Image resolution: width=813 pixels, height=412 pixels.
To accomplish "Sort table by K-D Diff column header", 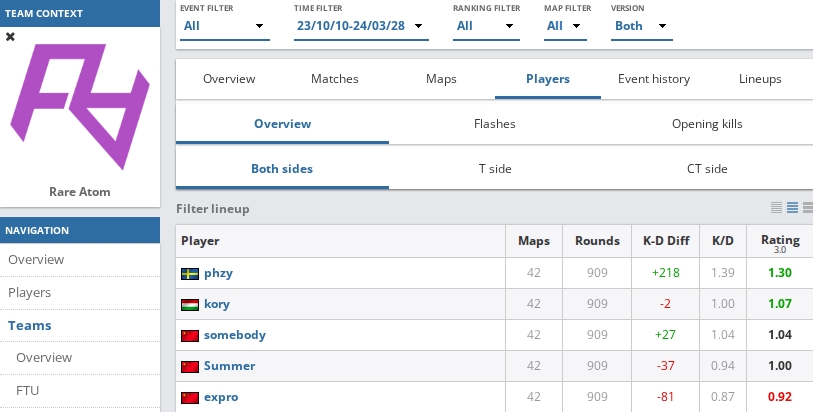I will click(x=666, y=241).
